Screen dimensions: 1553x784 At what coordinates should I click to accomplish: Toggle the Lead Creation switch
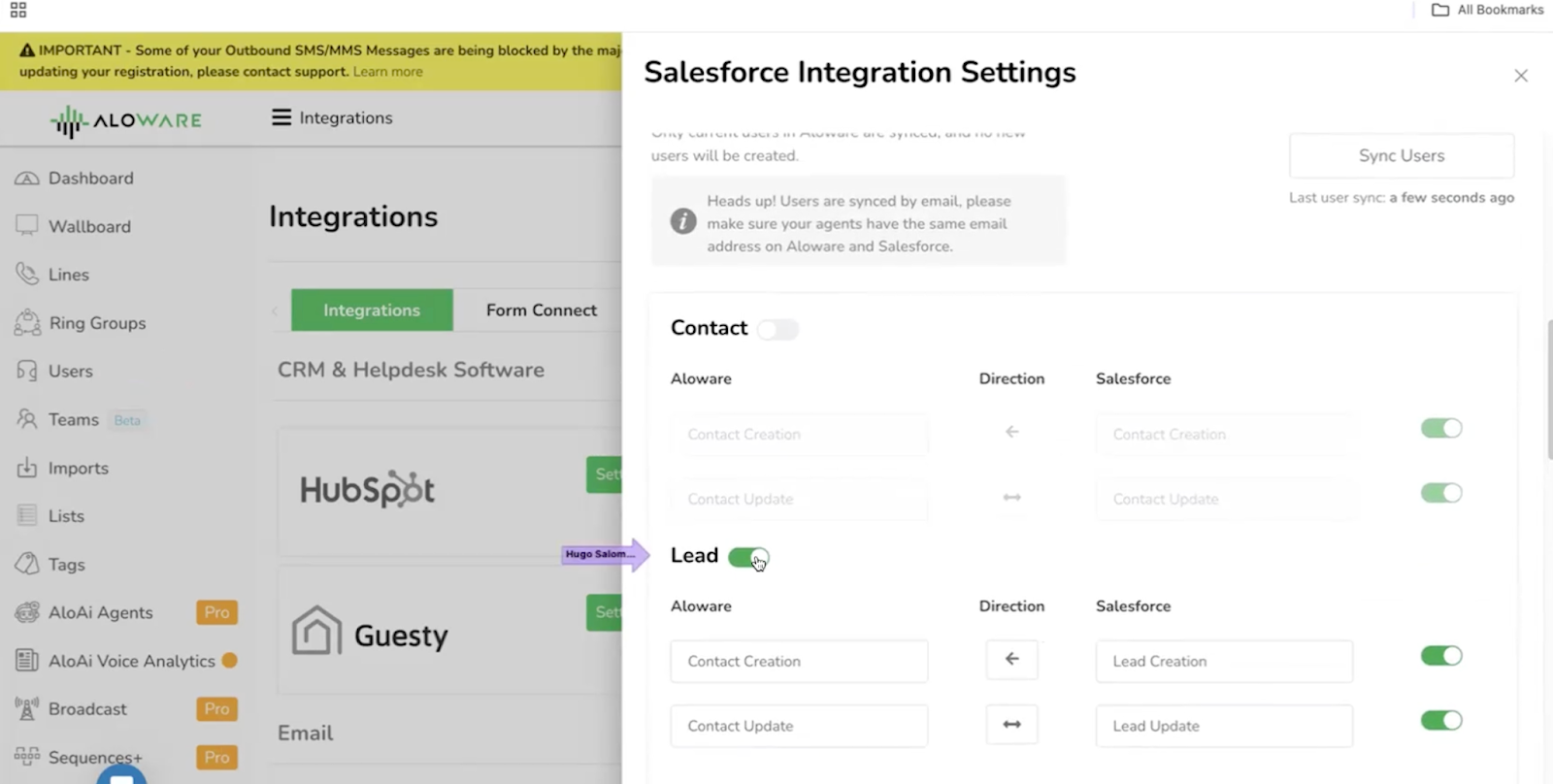pos(1441,656)
